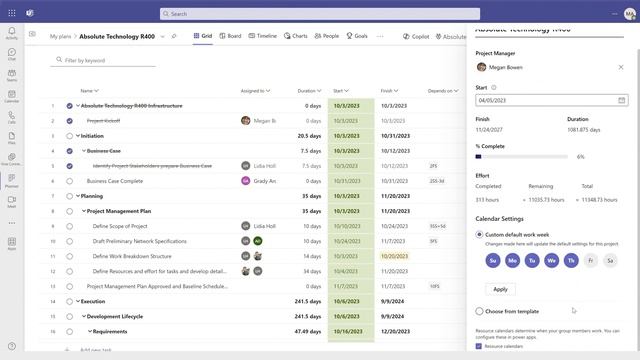Click the Start info icon
The height and width of the screenshot is (360, 640).
point(493,87)
